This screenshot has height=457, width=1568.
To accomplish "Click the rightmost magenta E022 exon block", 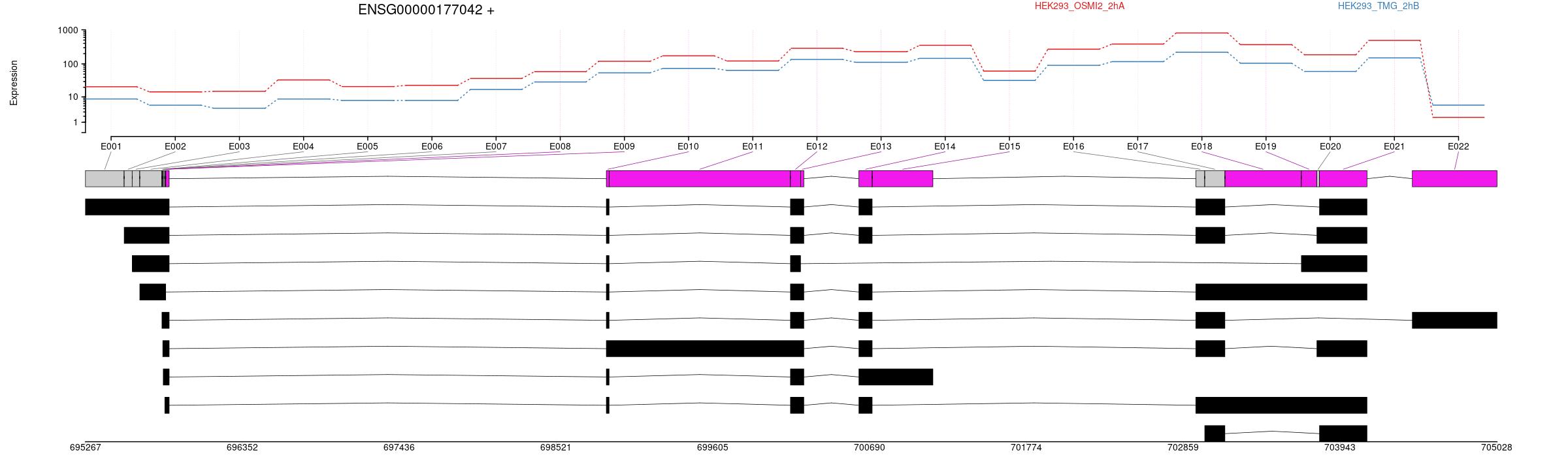I will tap(1454, 179).
